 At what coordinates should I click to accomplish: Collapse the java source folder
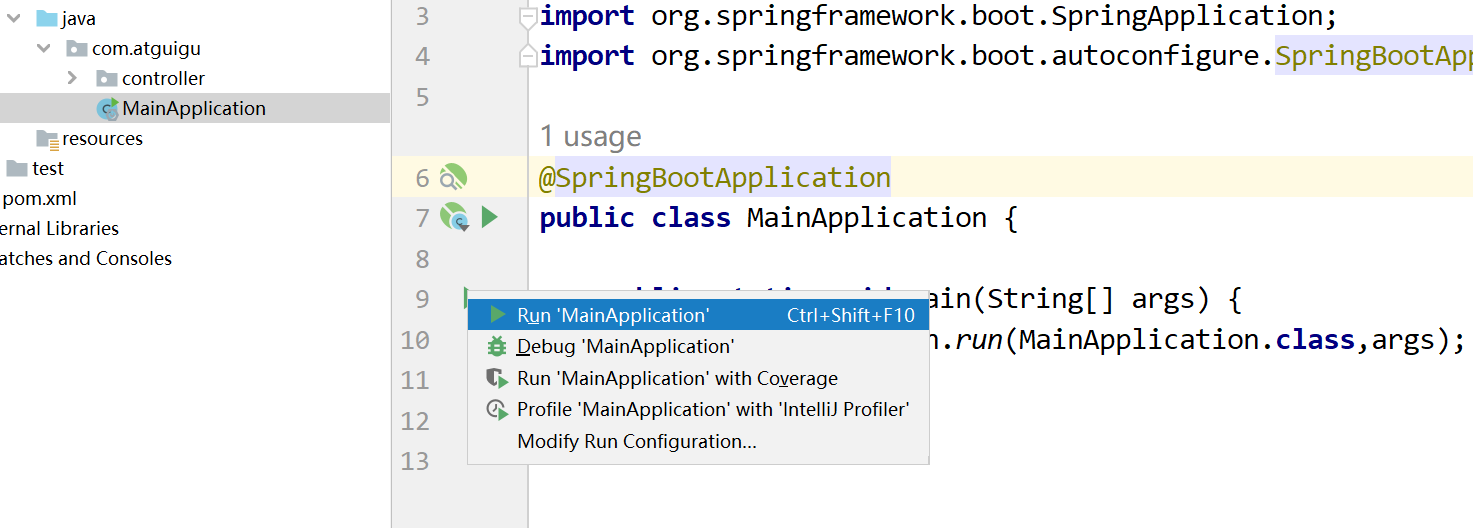[15, 19]
